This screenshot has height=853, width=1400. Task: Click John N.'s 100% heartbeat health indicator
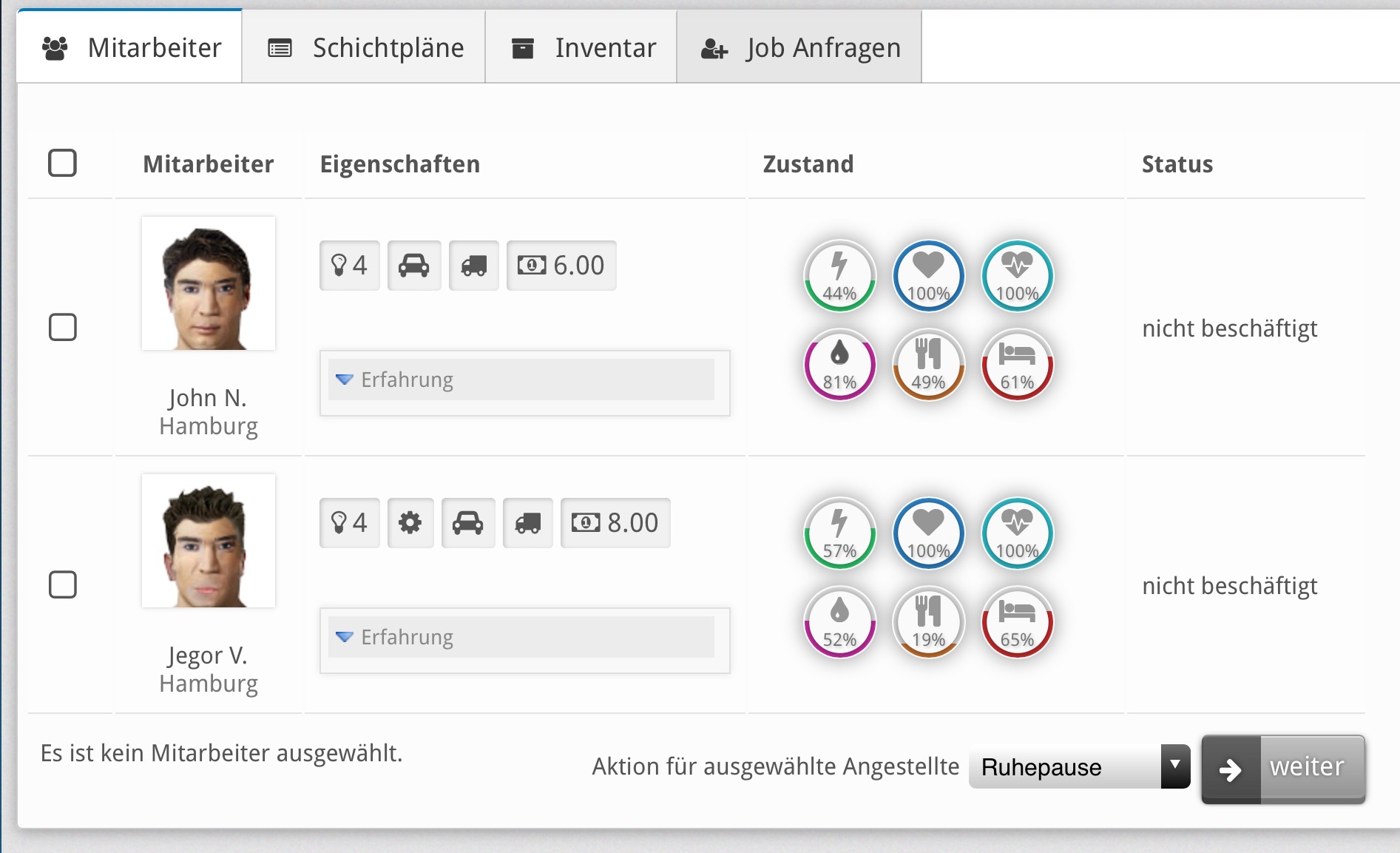[1017, 276]
